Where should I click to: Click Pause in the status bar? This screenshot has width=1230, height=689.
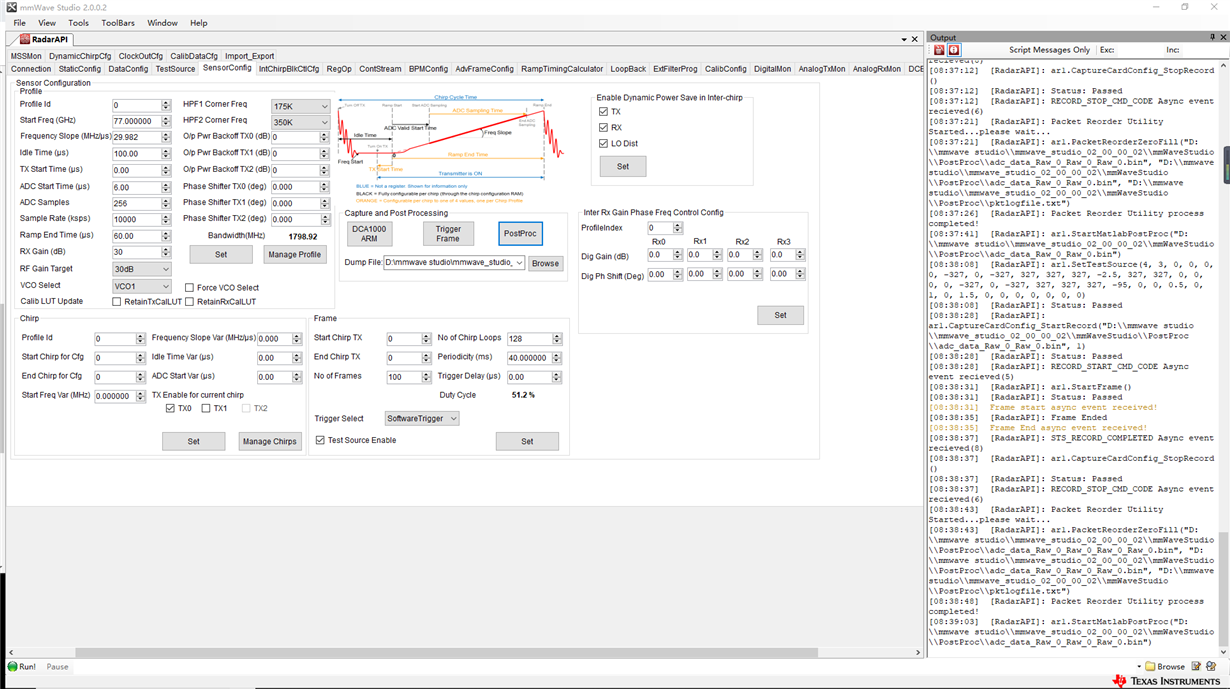pos(58,666)
